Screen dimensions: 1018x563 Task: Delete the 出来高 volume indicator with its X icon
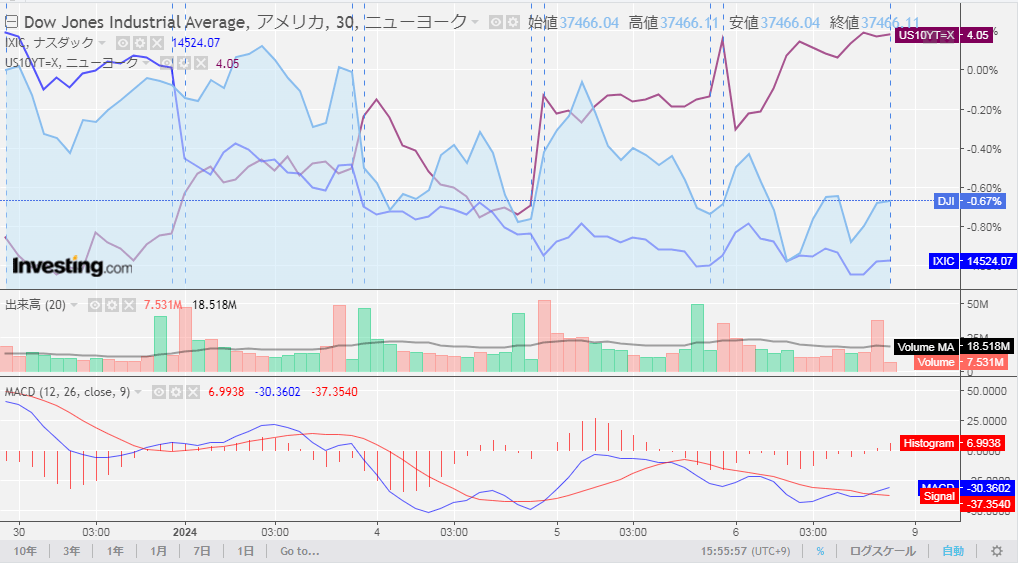tap(128, 305)
